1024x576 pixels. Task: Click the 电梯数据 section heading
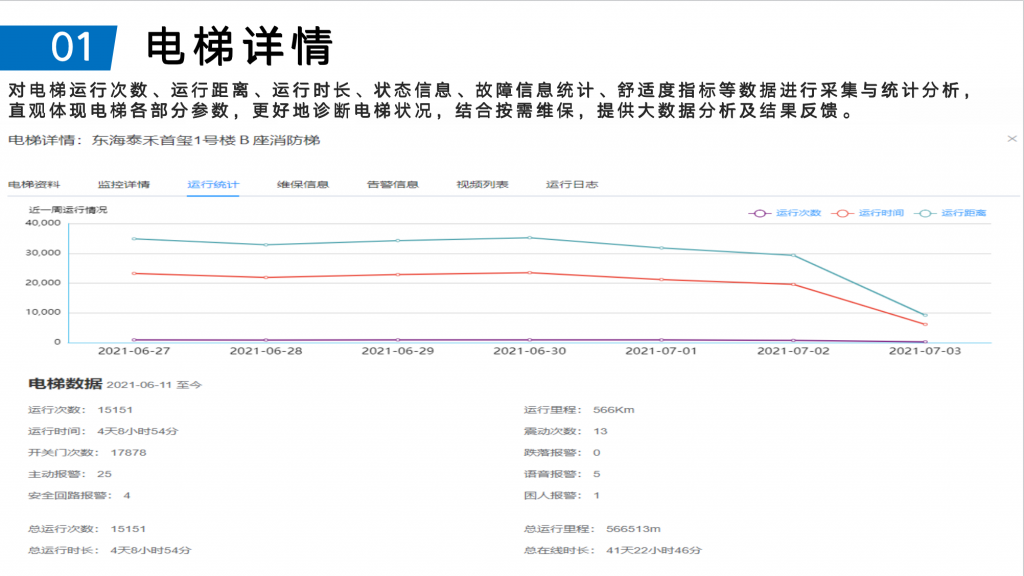(65, 383)
